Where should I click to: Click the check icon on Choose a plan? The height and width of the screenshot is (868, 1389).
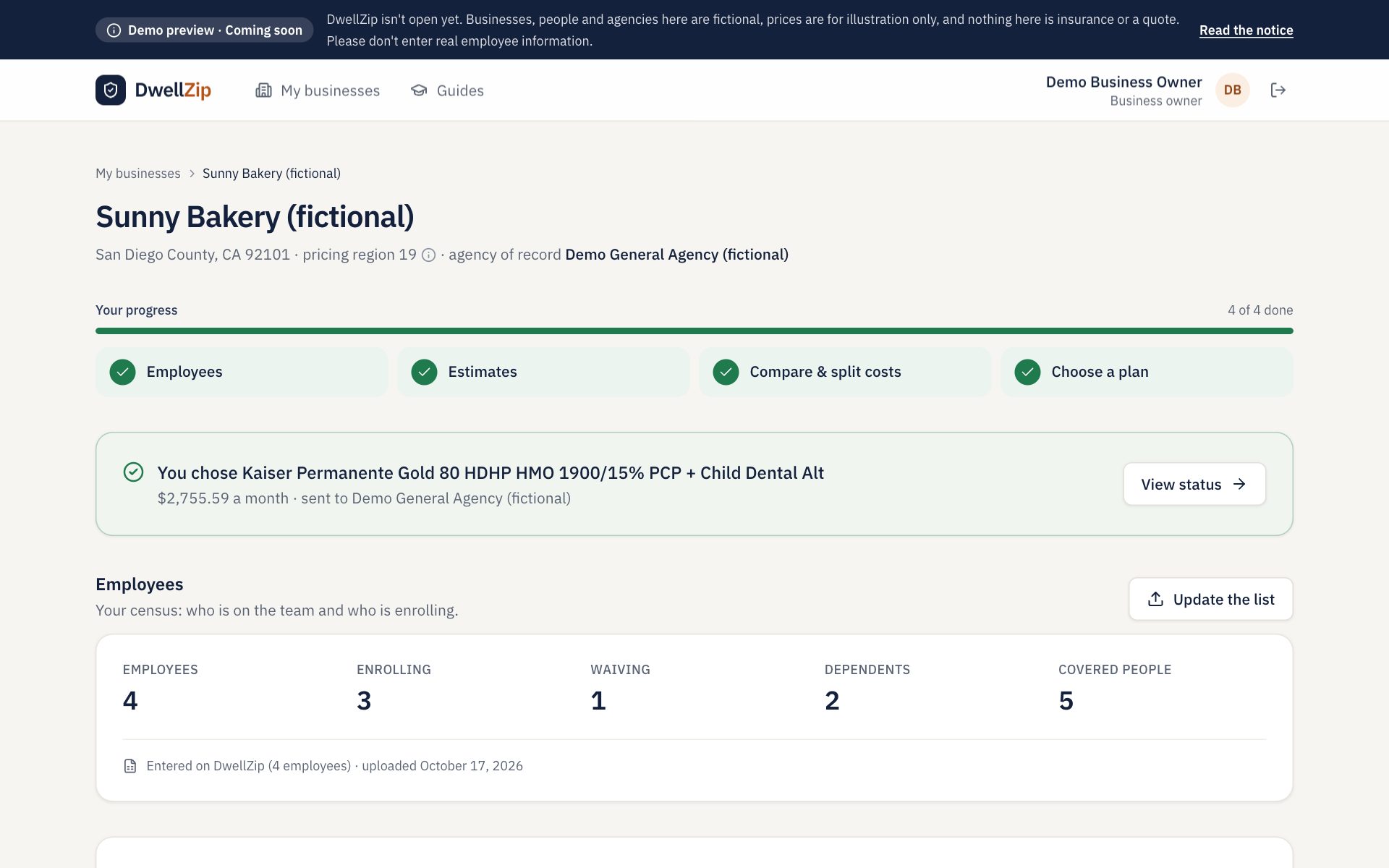(1027, 372)
